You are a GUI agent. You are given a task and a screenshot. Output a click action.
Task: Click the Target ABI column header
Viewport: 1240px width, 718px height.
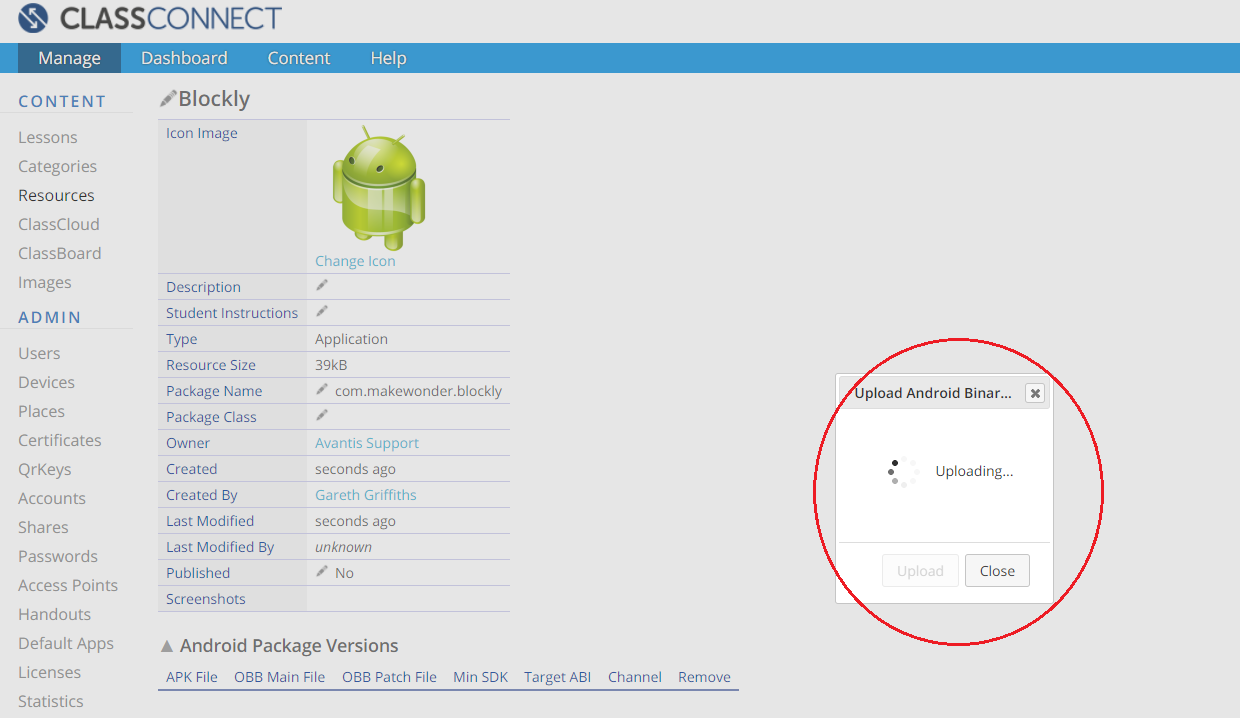pyautogui.click(x=558, y=677)
